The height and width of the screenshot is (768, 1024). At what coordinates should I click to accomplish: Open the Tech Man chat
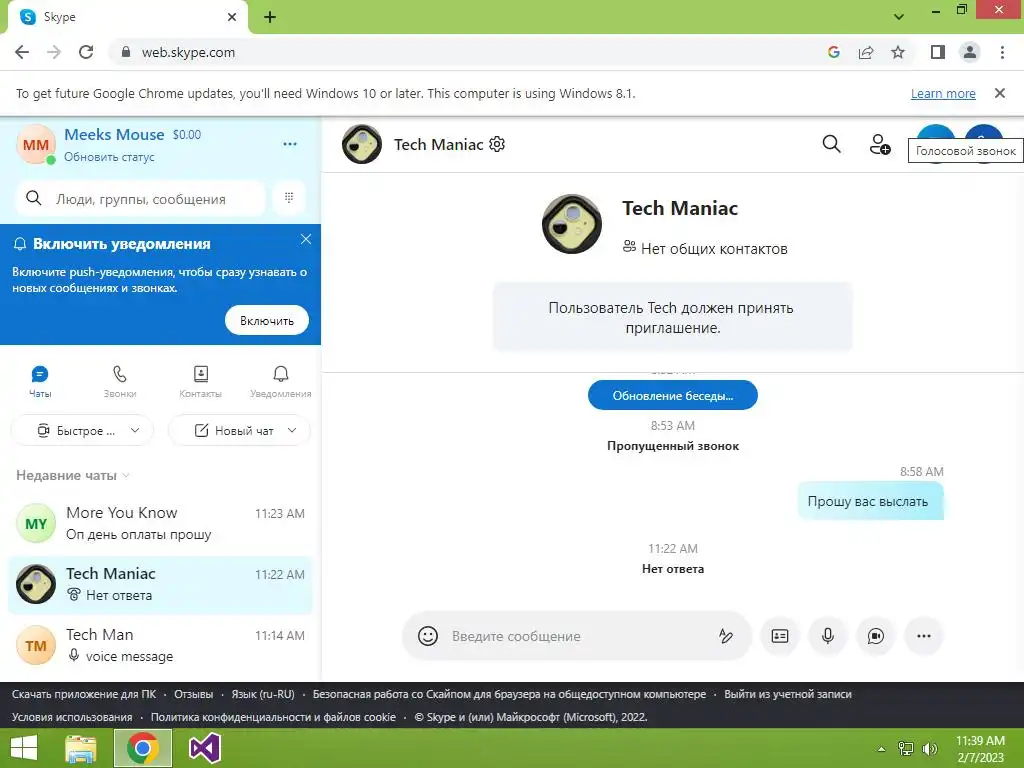160,645
